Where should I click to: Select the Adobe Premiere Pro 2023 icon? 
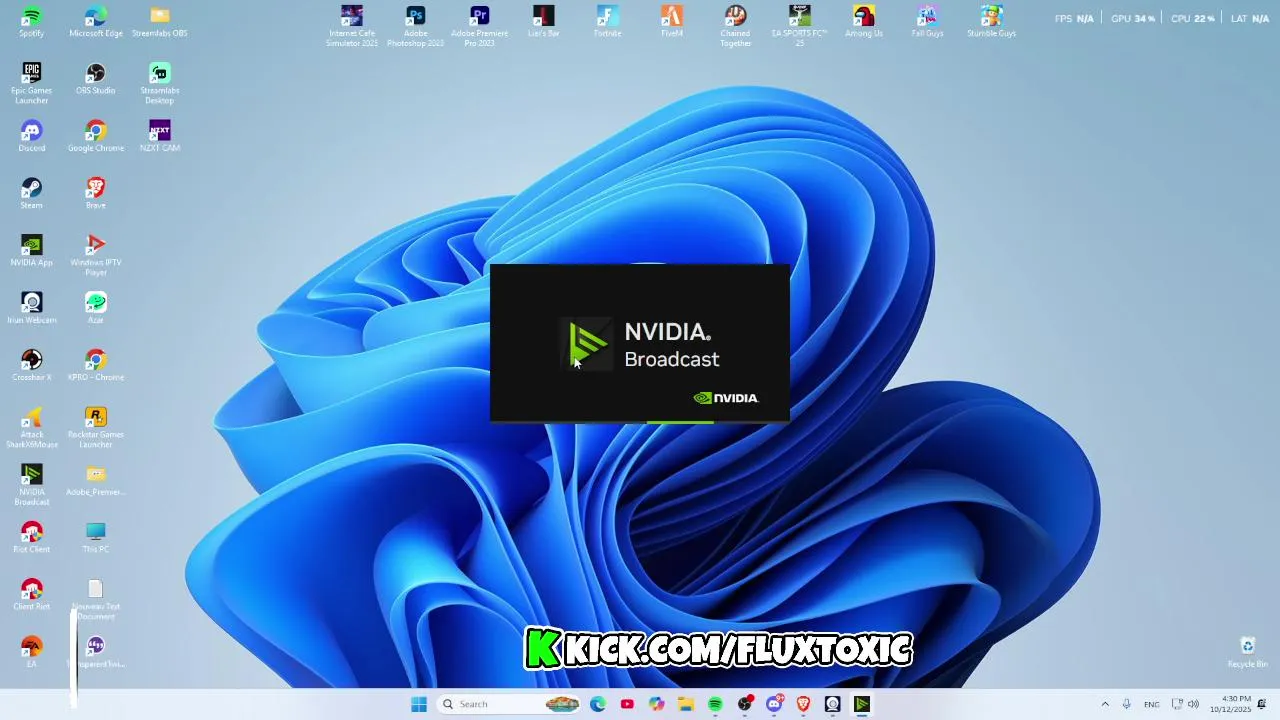(x=480, y=27)
